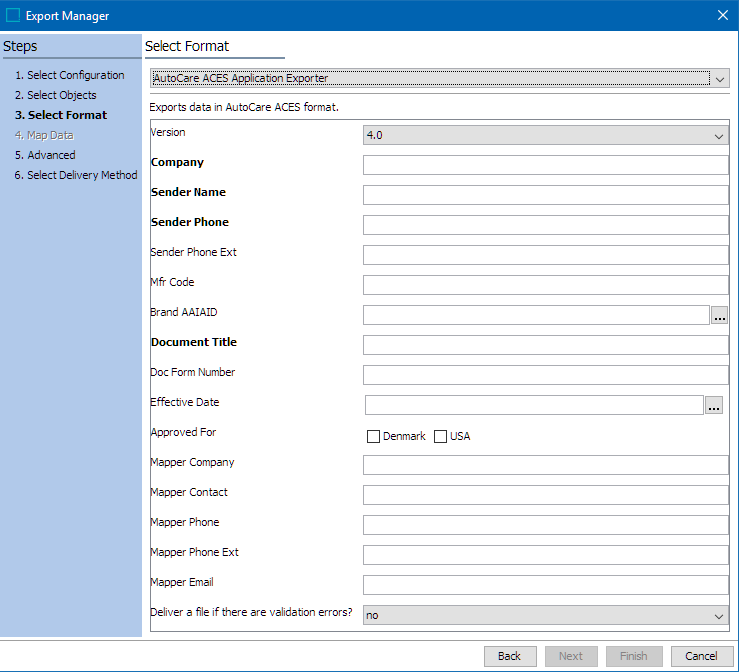
Task: Click the Next button
Action: pyautogui.click(x=571, y=656)
